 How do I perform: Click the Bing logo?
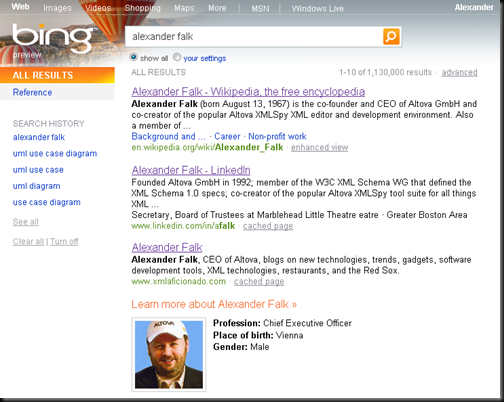pyautogui.click(x=52, y=37)
